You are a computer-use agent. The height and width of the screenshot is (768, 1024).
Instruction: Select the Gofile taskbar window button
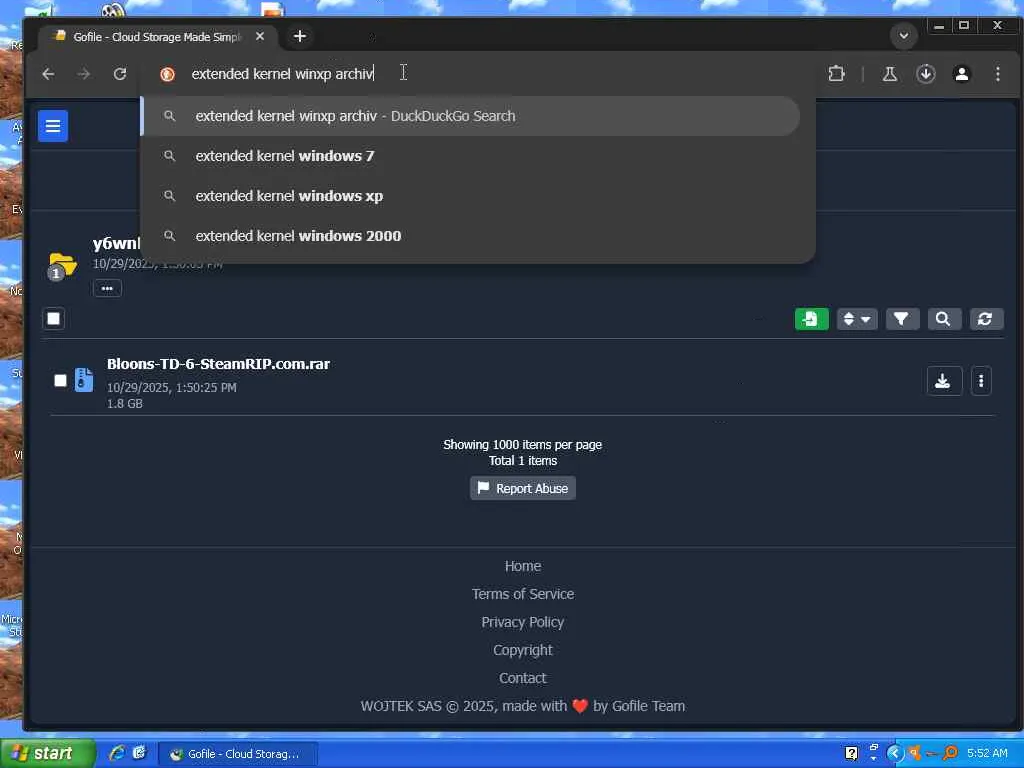point(238,754)
